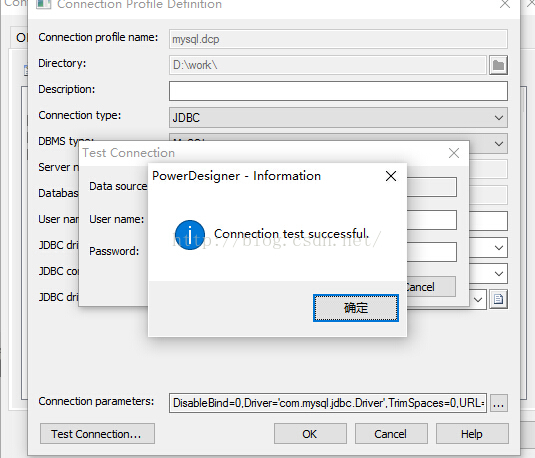The height and width of the screenshot is (458, 535).
Task: Click OK in Connection Profile Definition
Action: [x=310, y=434]
